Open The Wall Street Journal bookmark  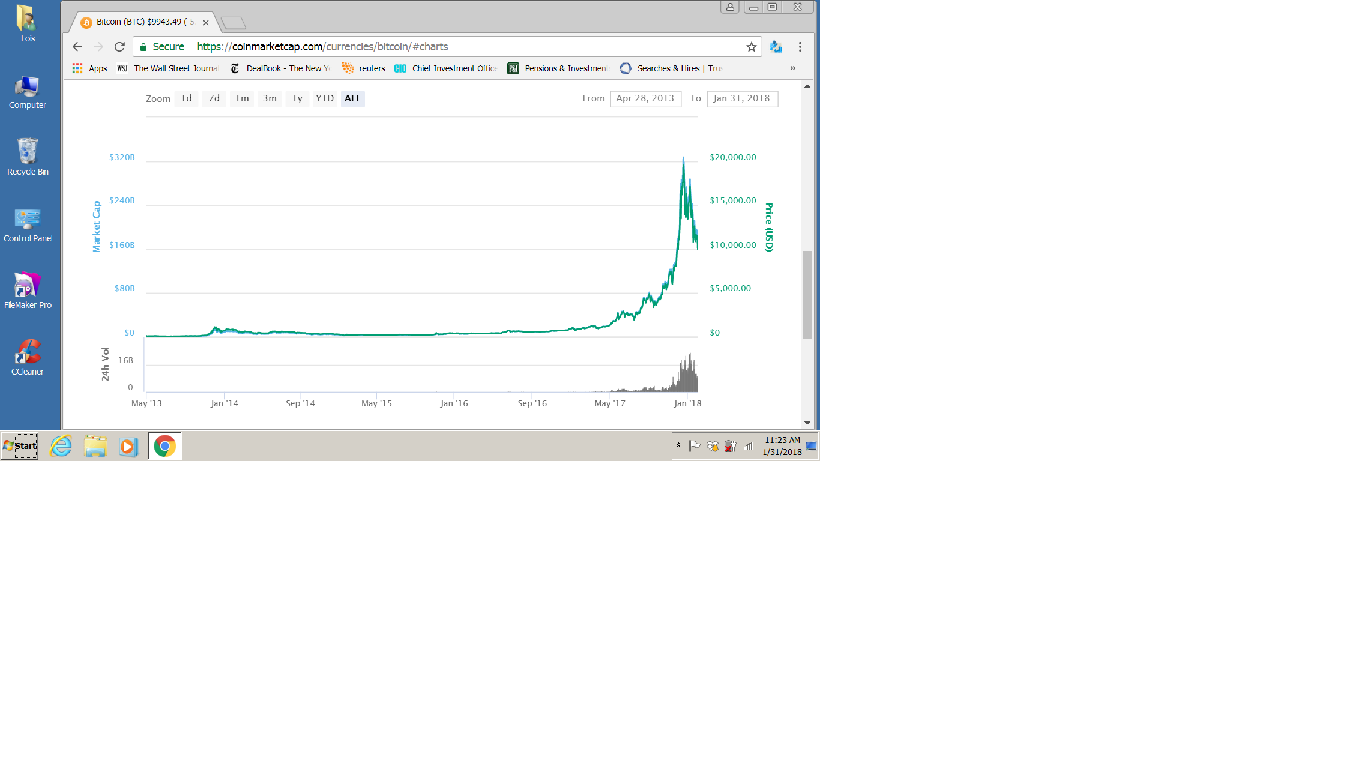(x=168, y=69)
